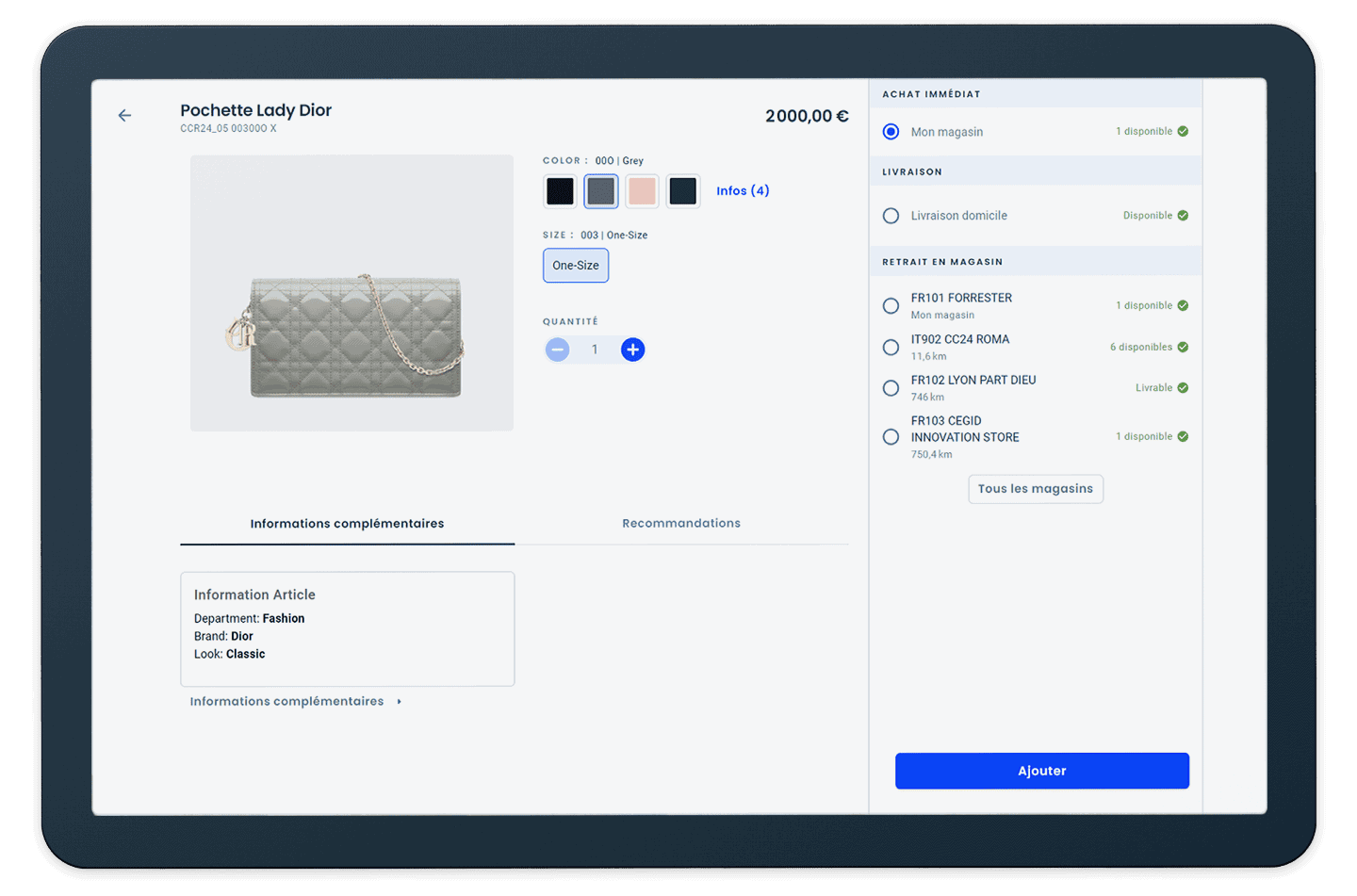Image resolution: width=1357 pixels, height=896 pixels.
Task: Increase quantity with the plus button
Action: point(633,350)
